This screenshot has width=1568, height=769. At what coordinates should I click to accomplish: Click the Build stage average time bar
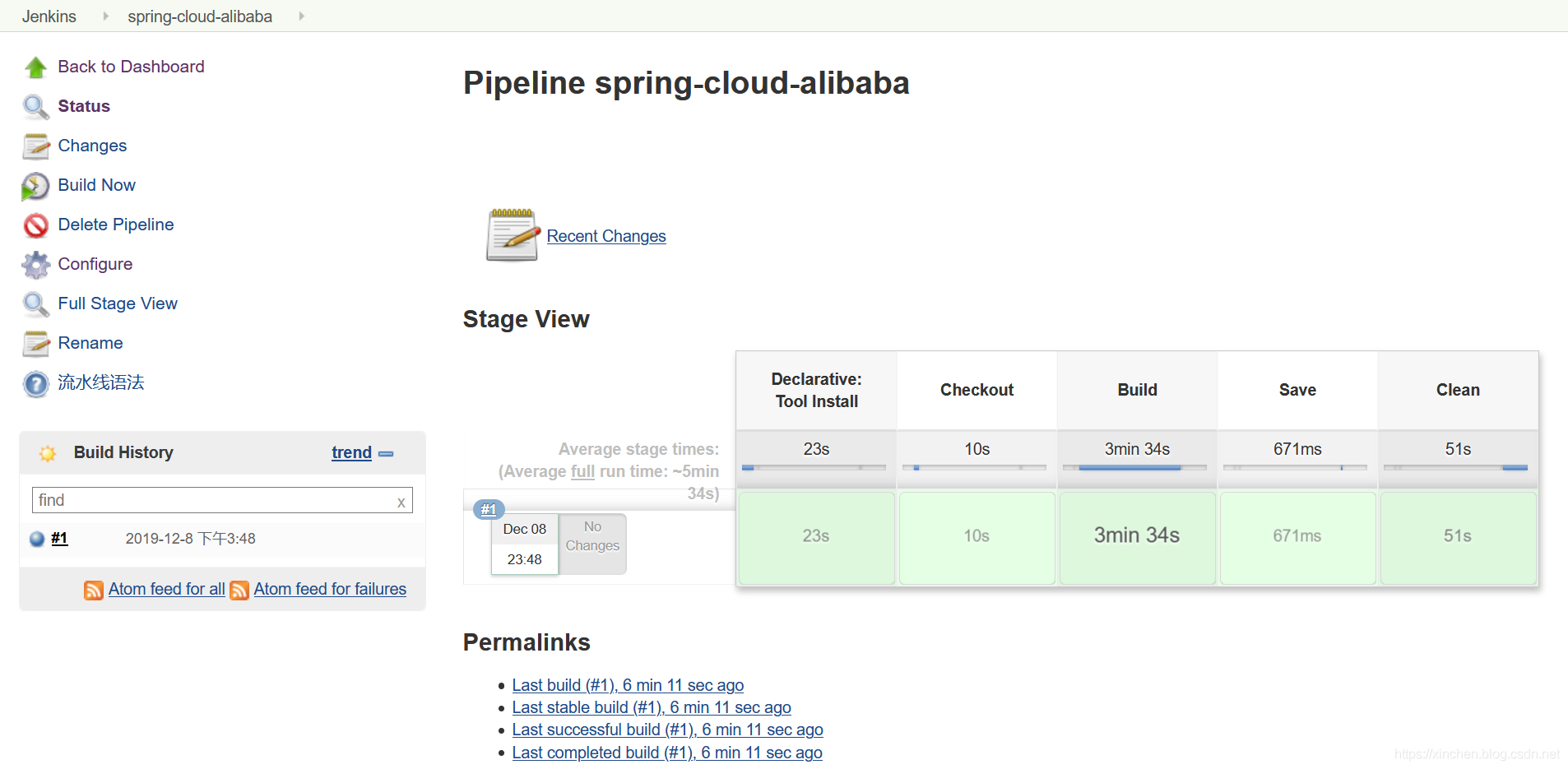(x=1134, y=467)
